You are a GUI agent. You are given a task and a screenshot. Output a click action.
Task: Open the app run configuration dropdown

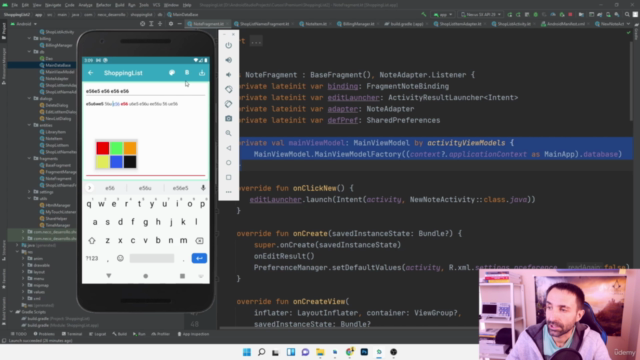[443, 14]
